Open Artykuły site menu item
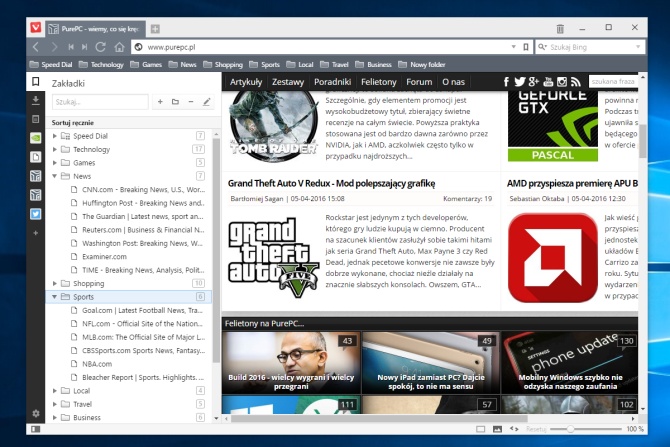The height and width of the screenshot is (447, 670). coord(246,82)
